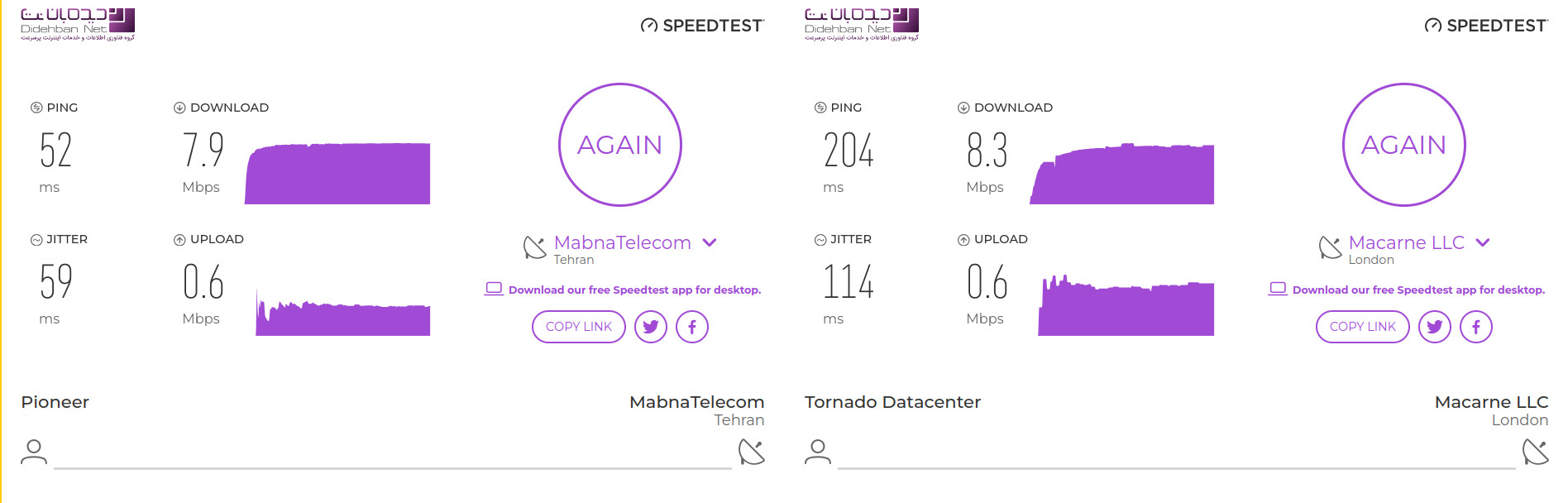Expand the MabnaTelecom server dropdown arrow

coord(710,242)
